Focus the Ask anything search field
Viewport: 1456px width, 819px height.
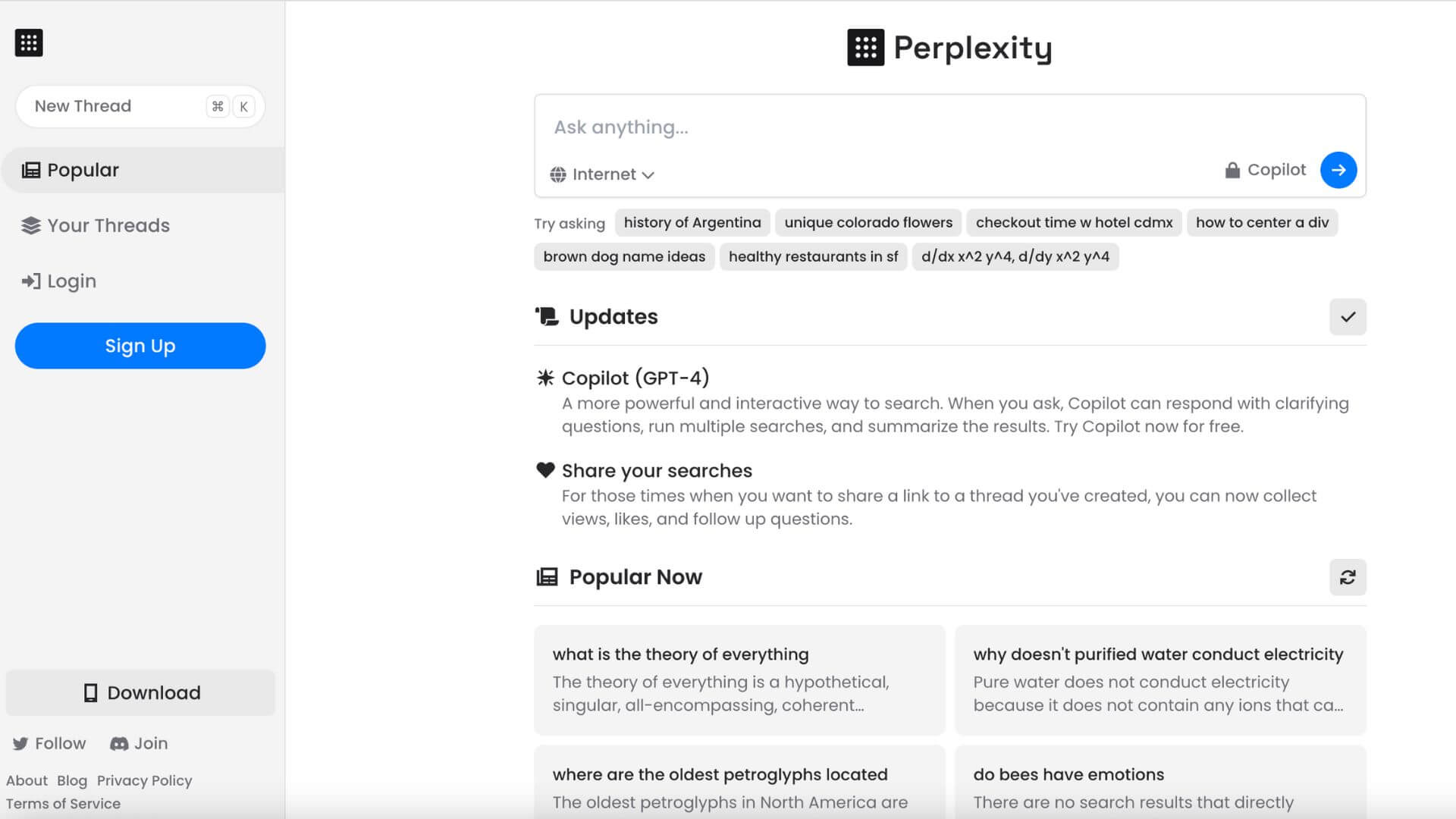(x=872, y=127)
